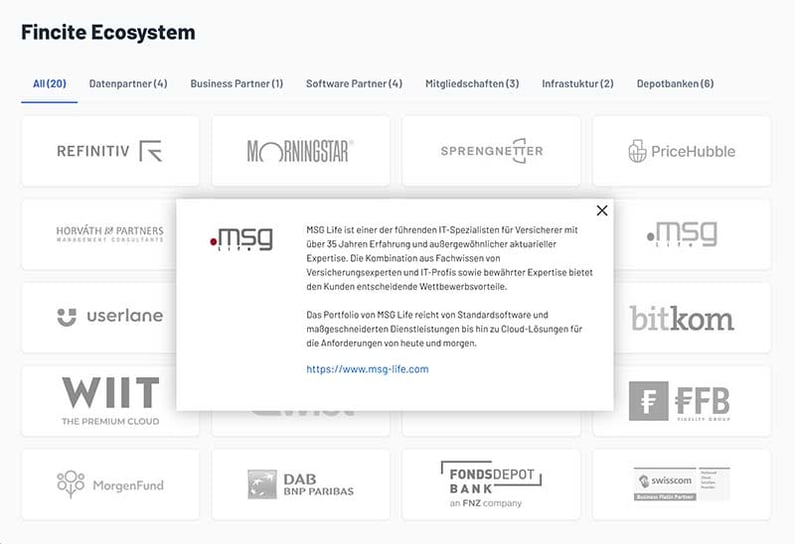The height and width of the screenshot is (544, 795).
Task: Switch to Datenpartner (4) tab
Action: coord(128,84)
